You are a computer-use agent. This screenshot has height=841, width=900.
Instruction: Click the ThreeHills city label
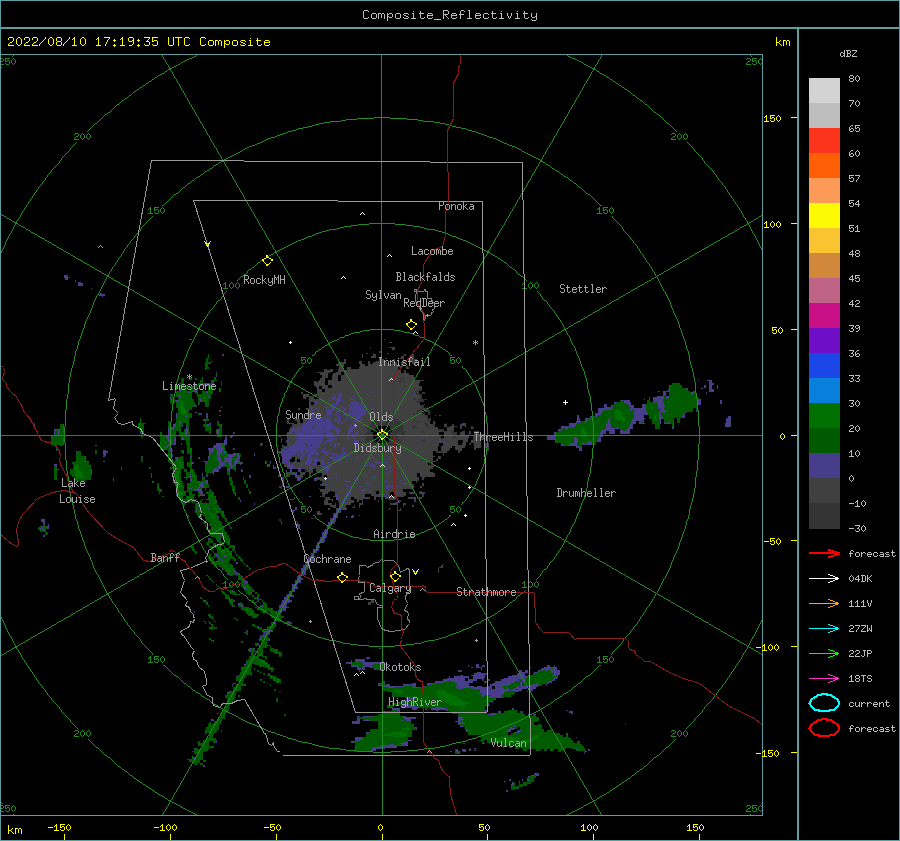tap(503, 437)
